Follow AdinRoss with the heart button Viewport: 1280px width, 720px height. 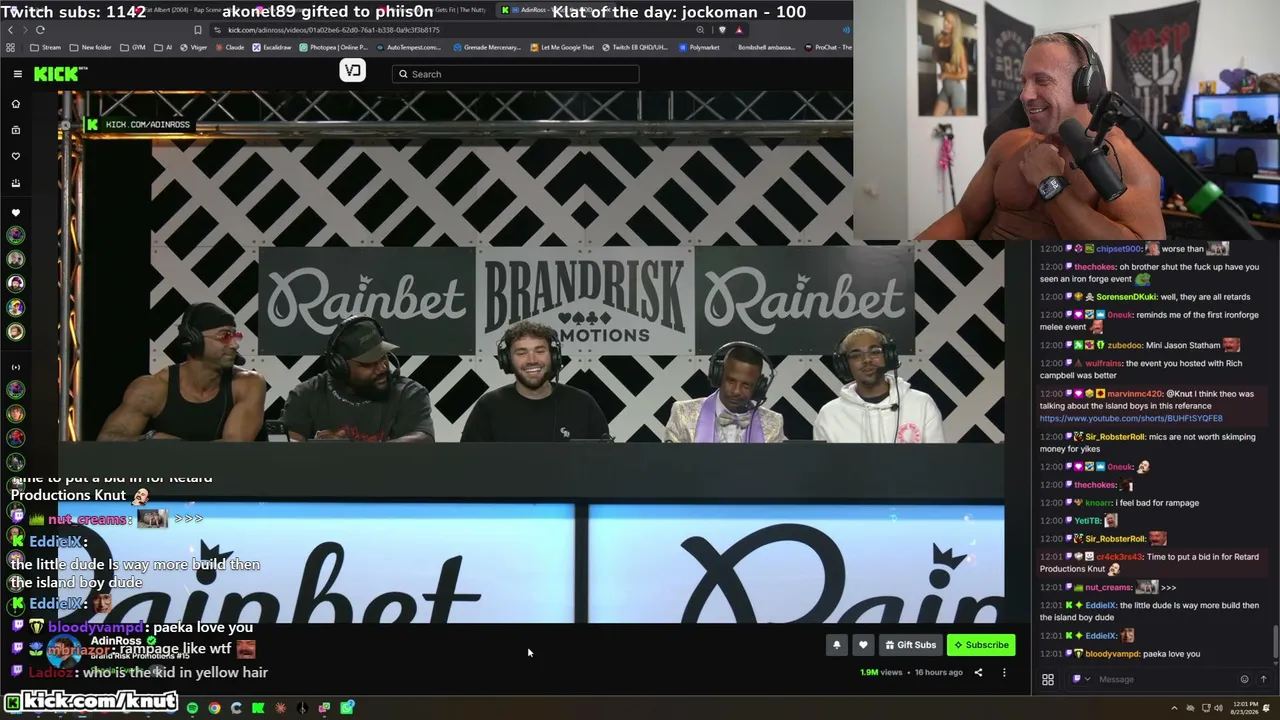(x=863, y=645)
